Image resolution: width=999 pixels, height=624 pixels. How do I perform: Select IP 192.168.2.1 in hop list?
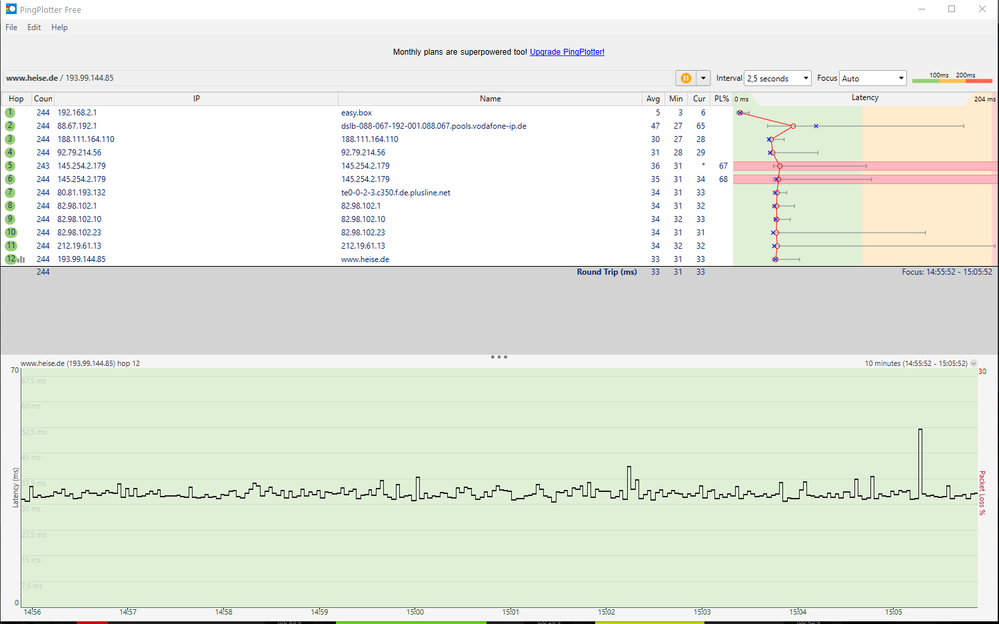[77, 113]
